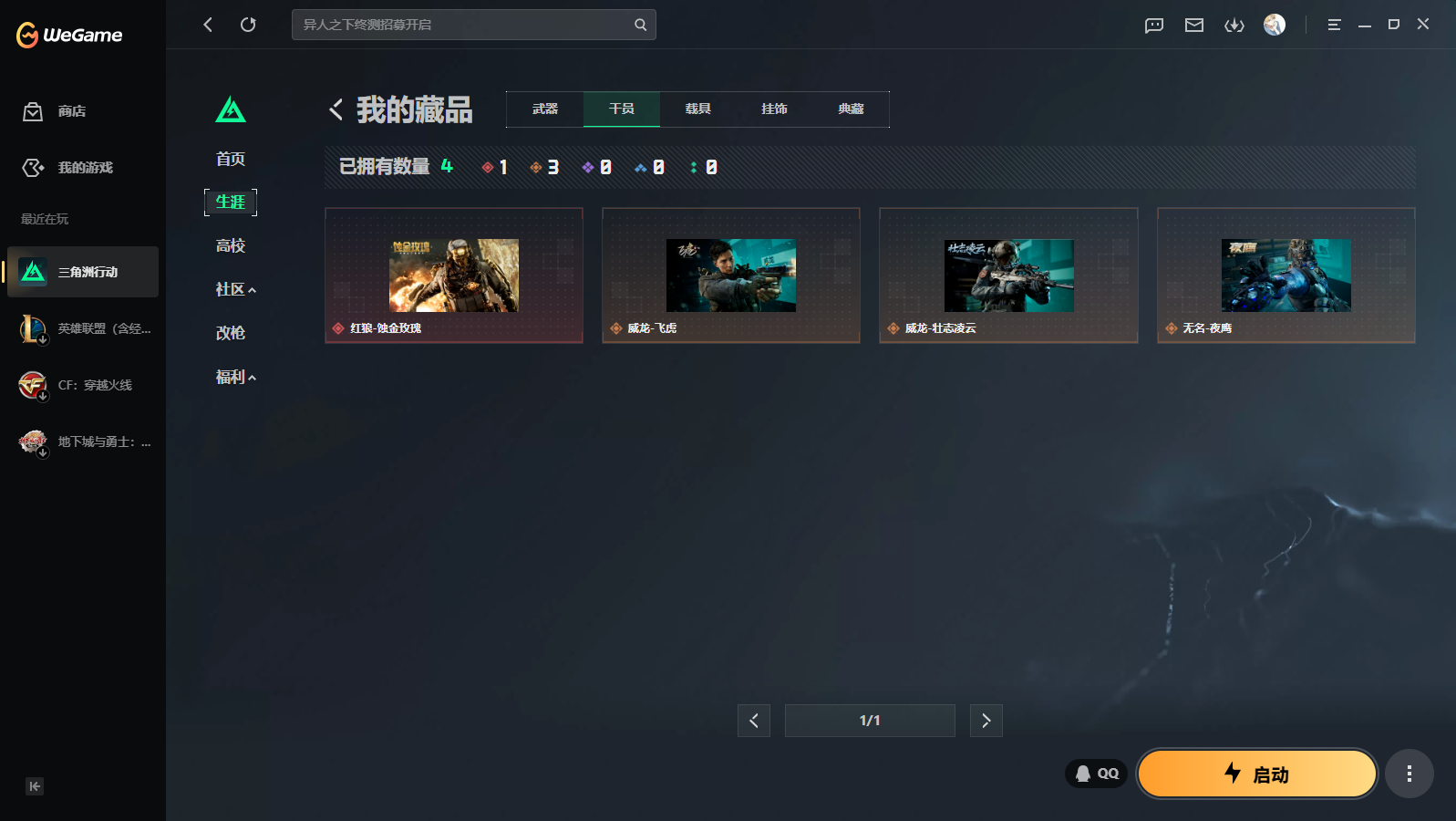Select 三角洲行动 game in sidebar

[x=83, y=272]
